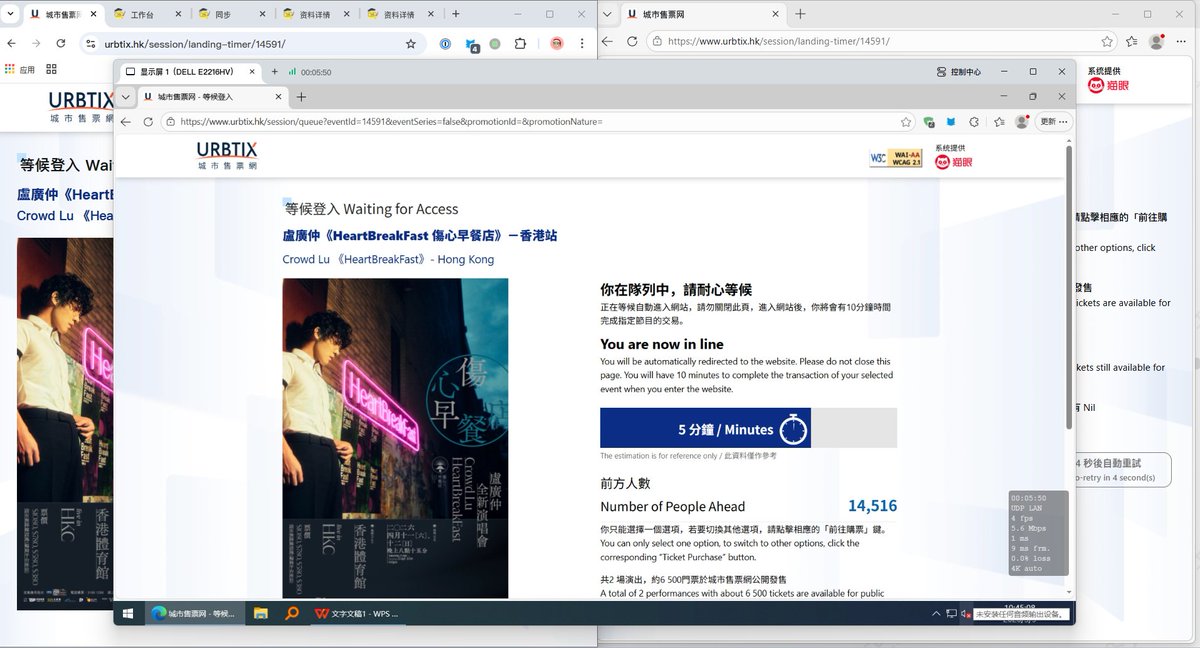This screenshot has height=648, width=1200.
Task: Expand tab actions chevron in remote Edge
Action: (125, 97)
